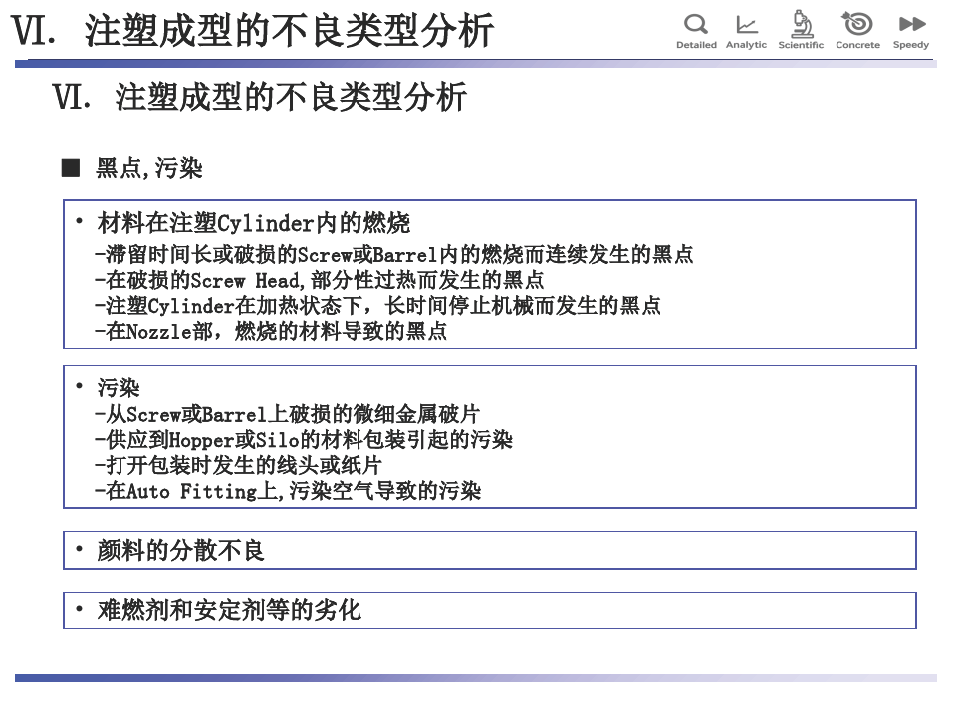Click the line starting with 滞留时间长

pos(394,254)
